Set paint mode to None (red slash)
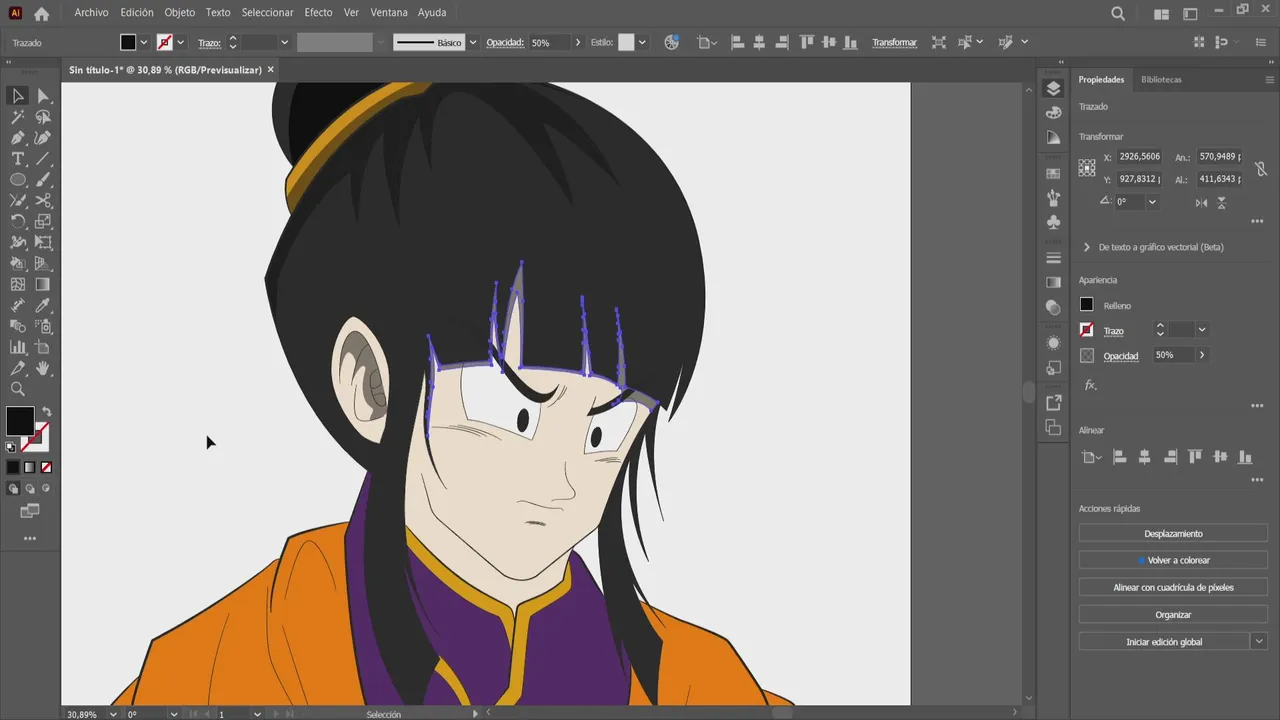 (x=46, y=467)
